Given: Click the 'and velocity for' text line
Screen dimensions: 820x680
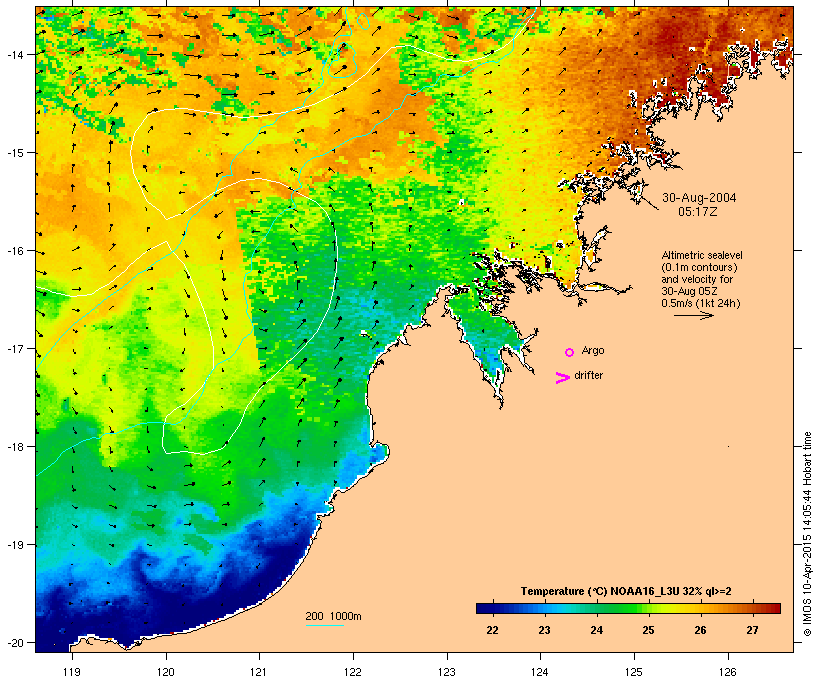Looking at the screenshot, I should point(697,279).
